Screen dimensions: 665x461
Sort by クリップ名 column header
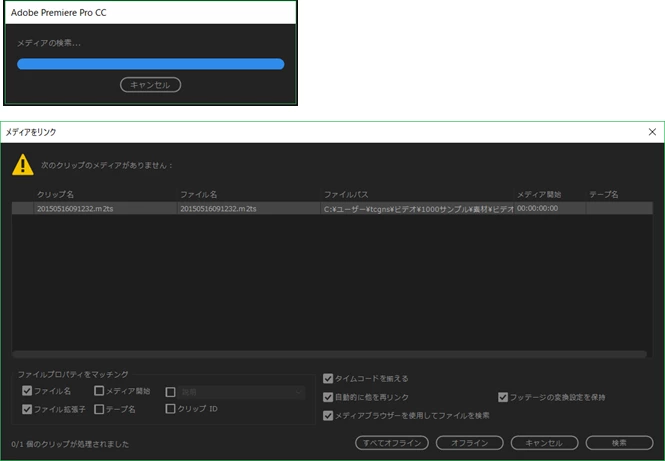[55, 194]
